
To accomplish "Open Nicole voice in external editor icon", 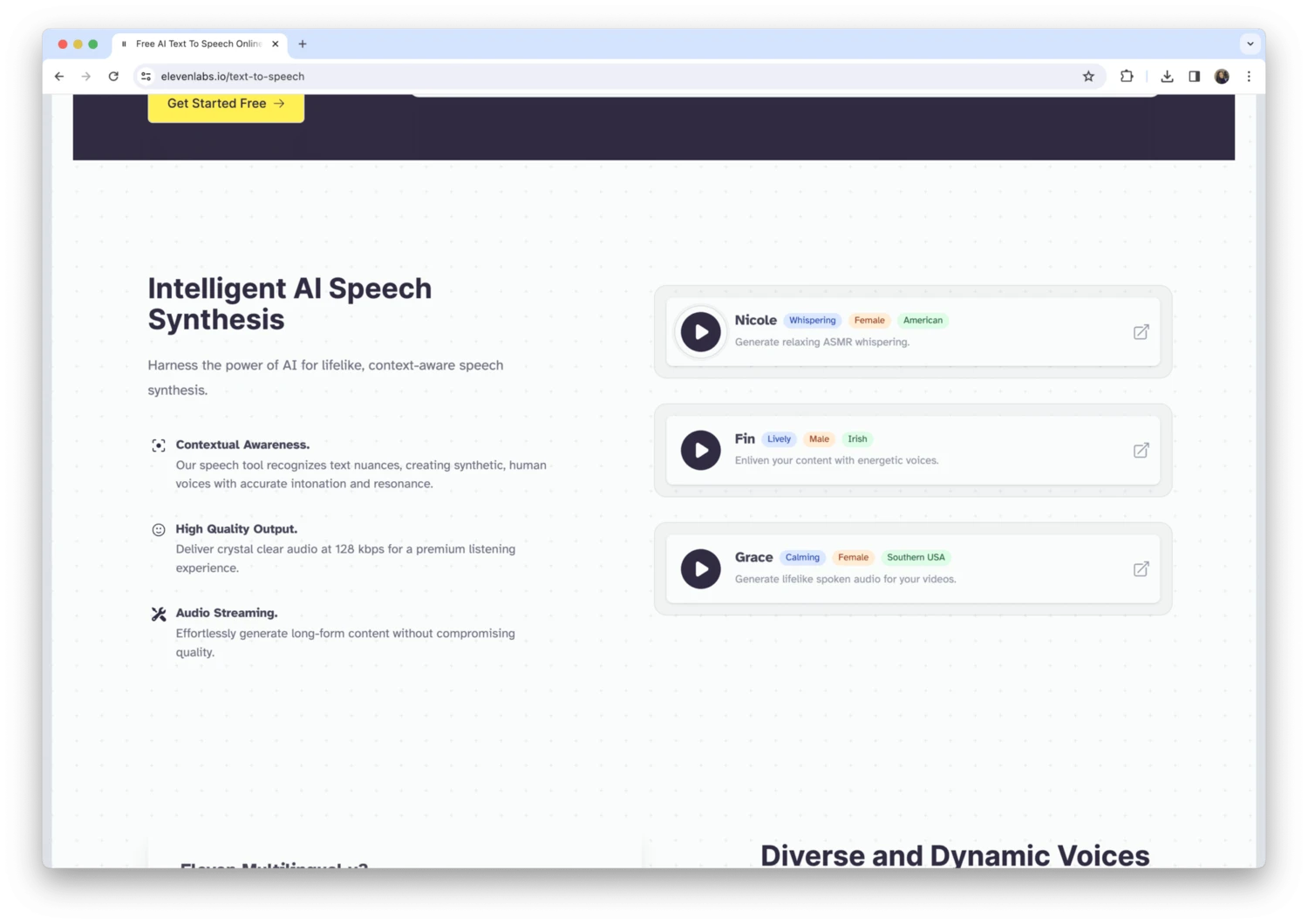I will pos(1141,332).
